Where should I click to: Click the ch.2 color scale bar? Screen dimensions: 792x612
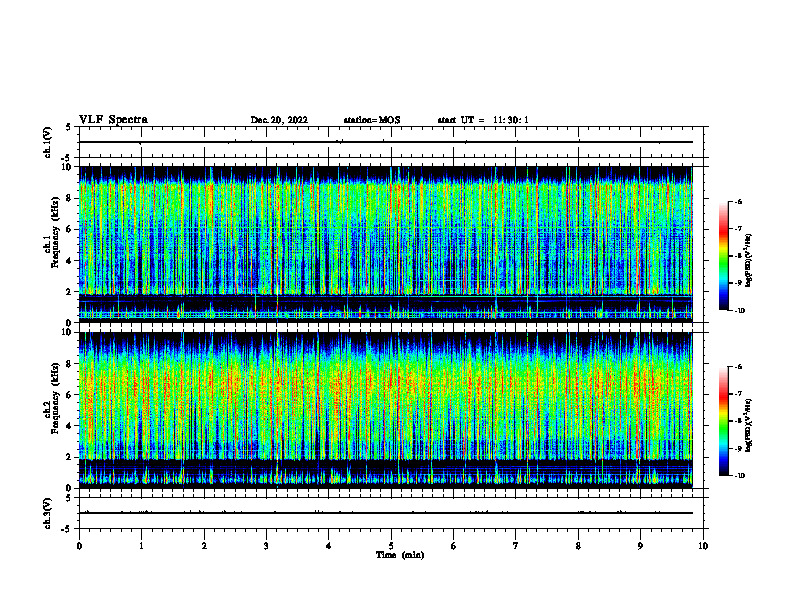[x=723, y=421]
